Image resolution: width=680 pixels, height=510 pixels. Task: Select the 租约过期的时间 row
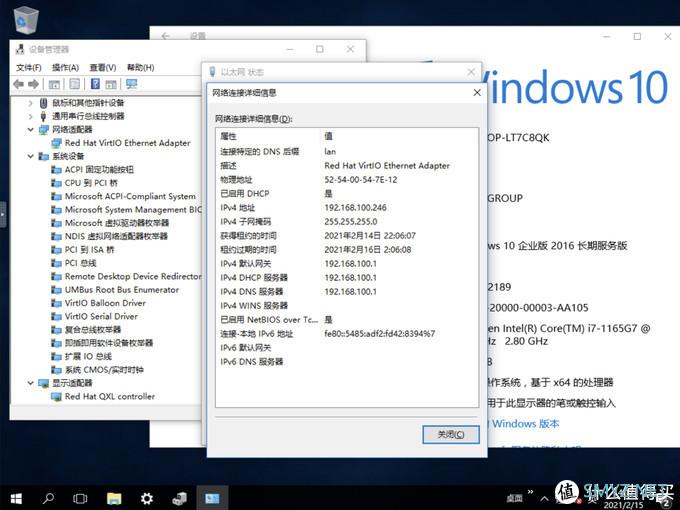pos(347,249)
